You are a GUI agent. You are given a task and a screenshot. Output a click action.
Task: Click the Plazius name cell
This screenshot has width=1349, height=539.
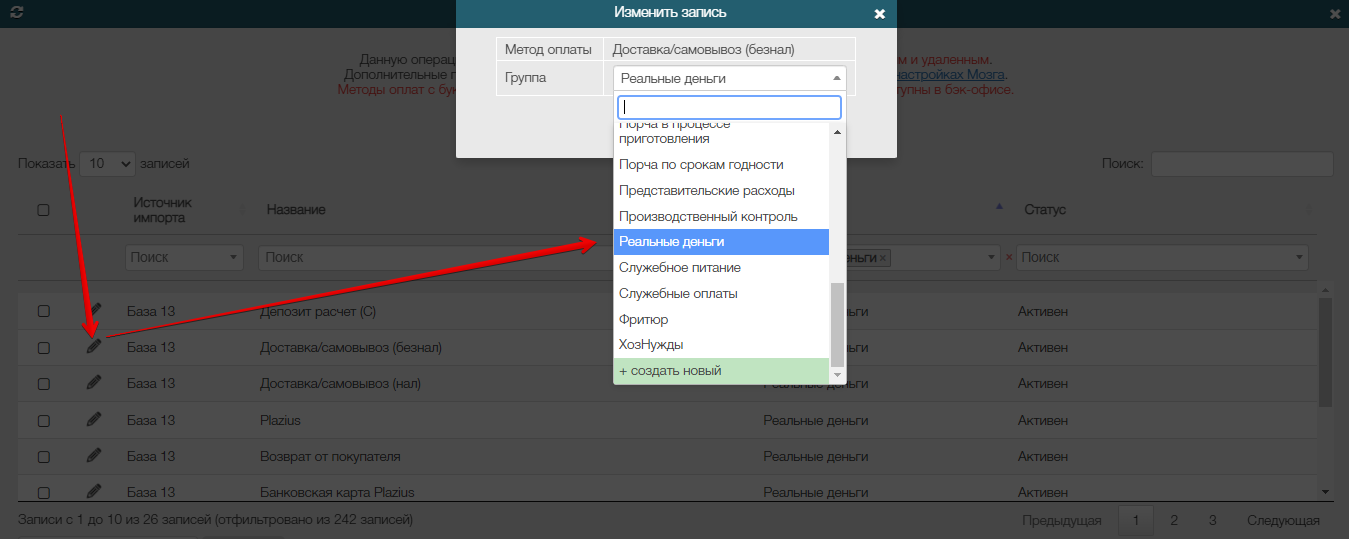[x=280, y=420]
